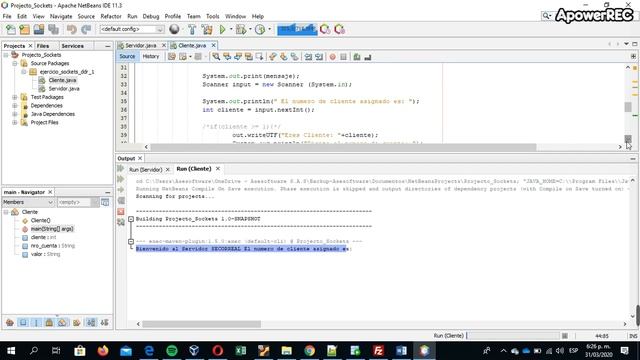Click the Save All toolbar icon
Viewport: 640px width, 360px height.
[53, 29]
